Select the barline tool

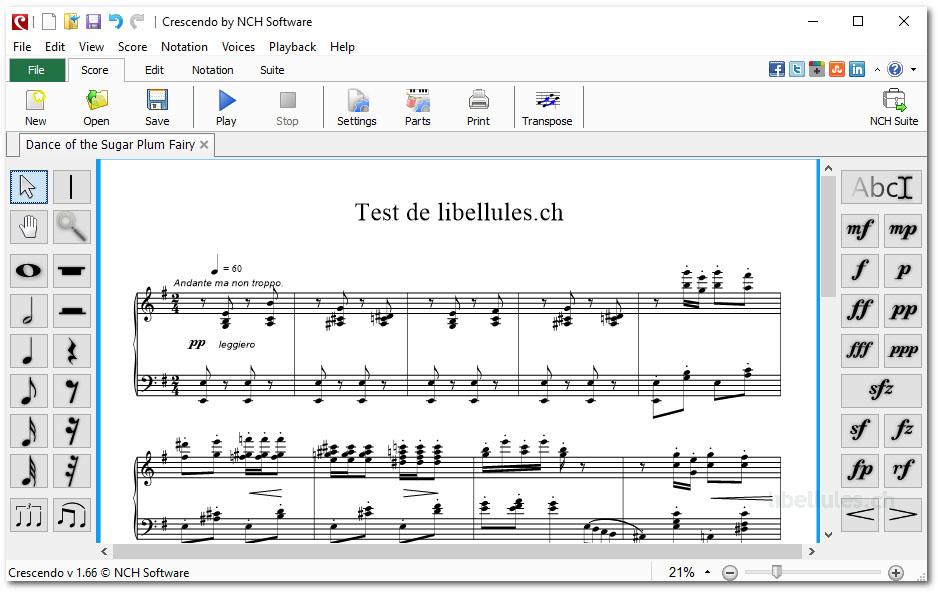pos(72,187)
